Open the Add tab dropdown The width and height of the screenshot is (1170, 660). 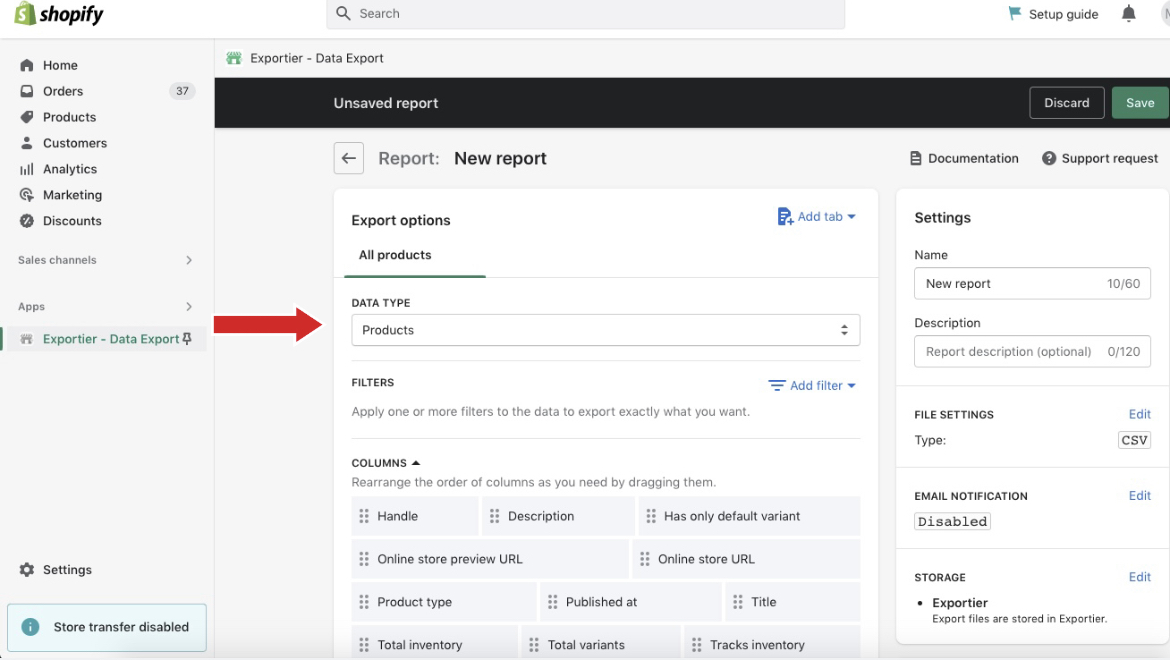coord(817,216)
